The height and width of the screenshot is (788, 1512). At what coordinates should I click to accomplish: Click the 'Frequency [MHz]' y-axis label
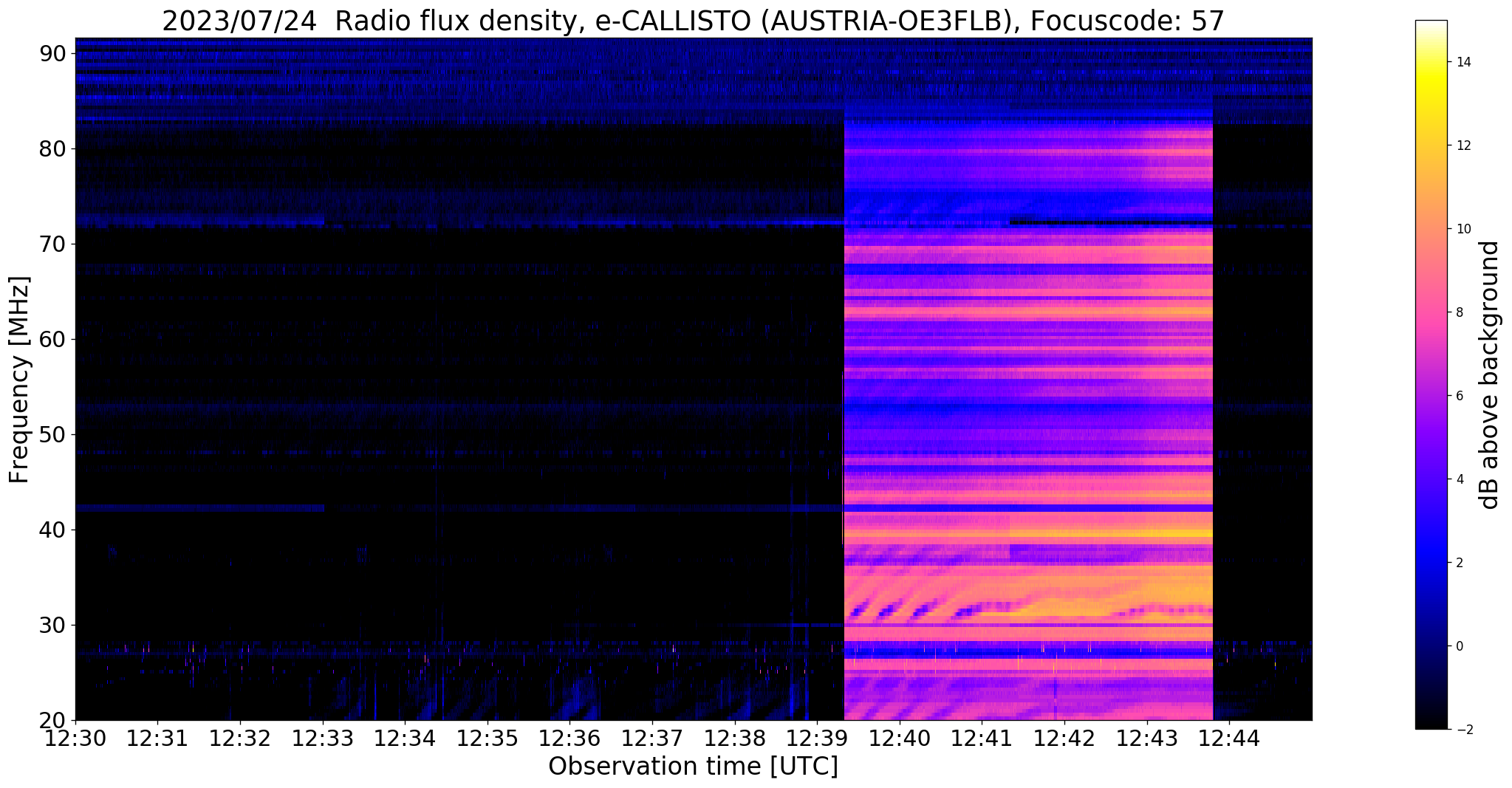click(x=19, y=380)
